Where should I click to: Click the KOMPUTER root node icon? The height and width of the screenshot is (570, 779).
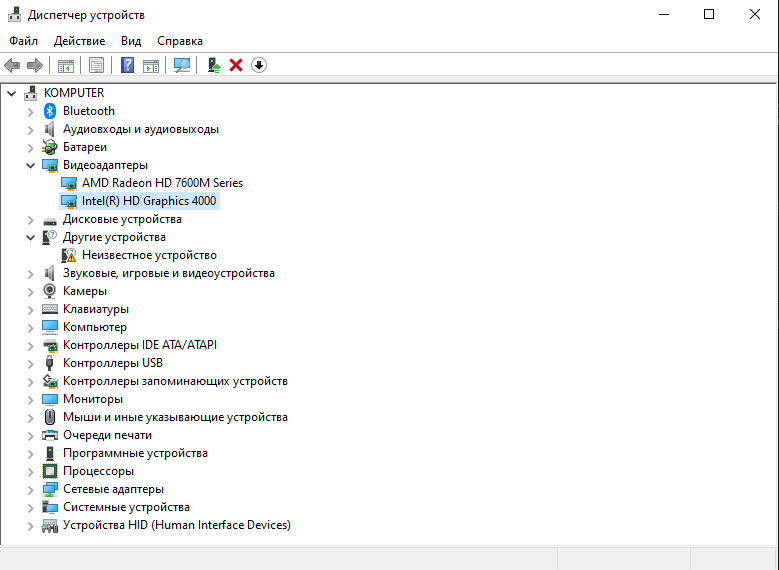click(31, 93)
